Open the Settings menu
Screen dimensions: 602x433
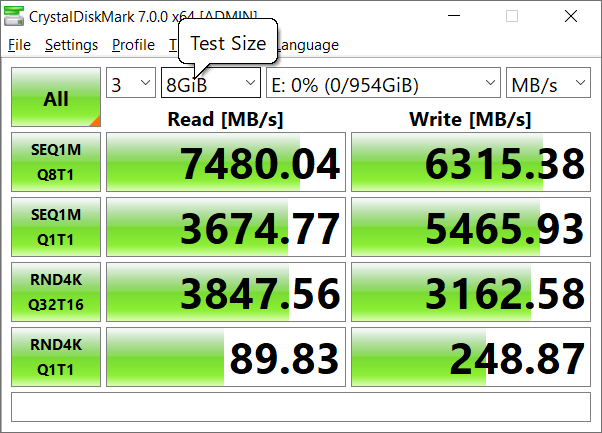[x=71, y=45]
